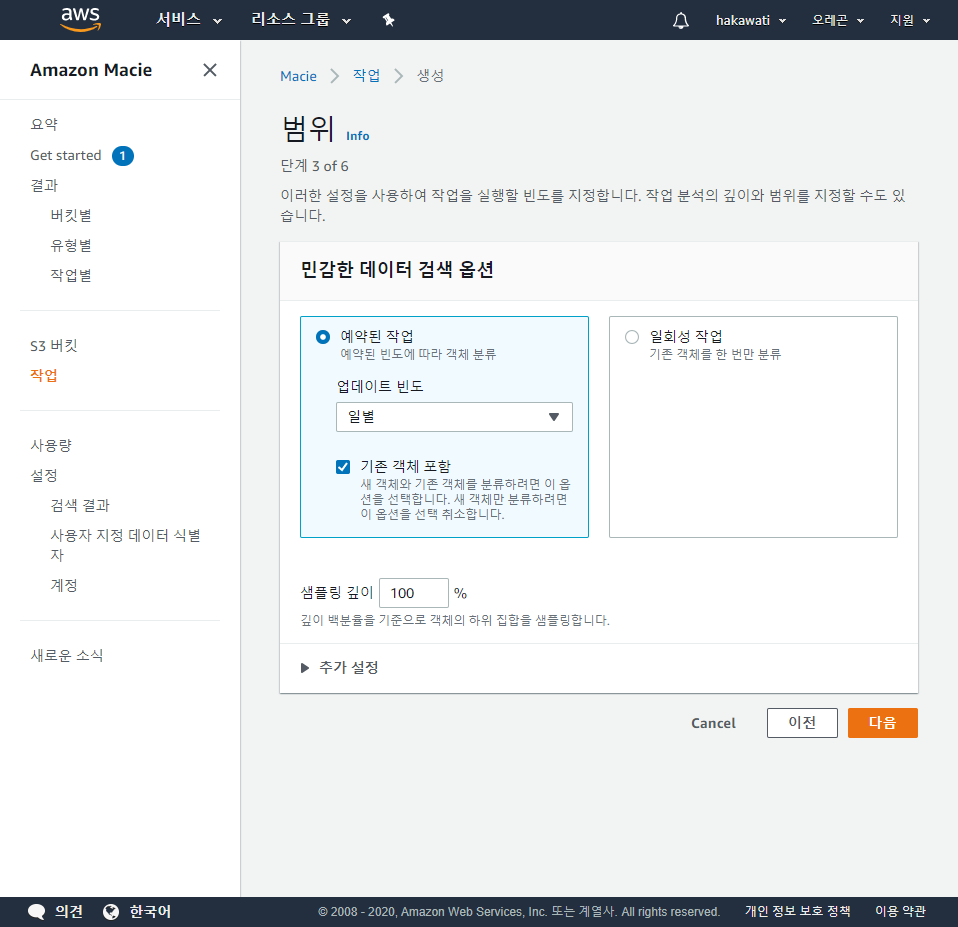The height and width of the screenshot is (927, 958).
Task: Open 유형별 under 결과
Action: (x=71, y=246)
